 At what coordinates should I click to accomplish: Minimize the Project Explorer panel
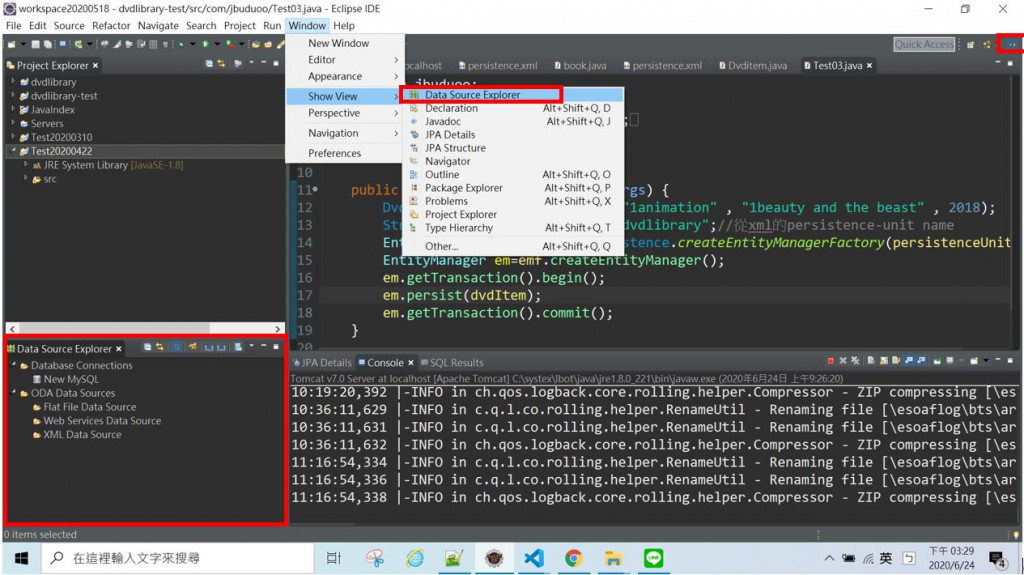coord(264,63)
